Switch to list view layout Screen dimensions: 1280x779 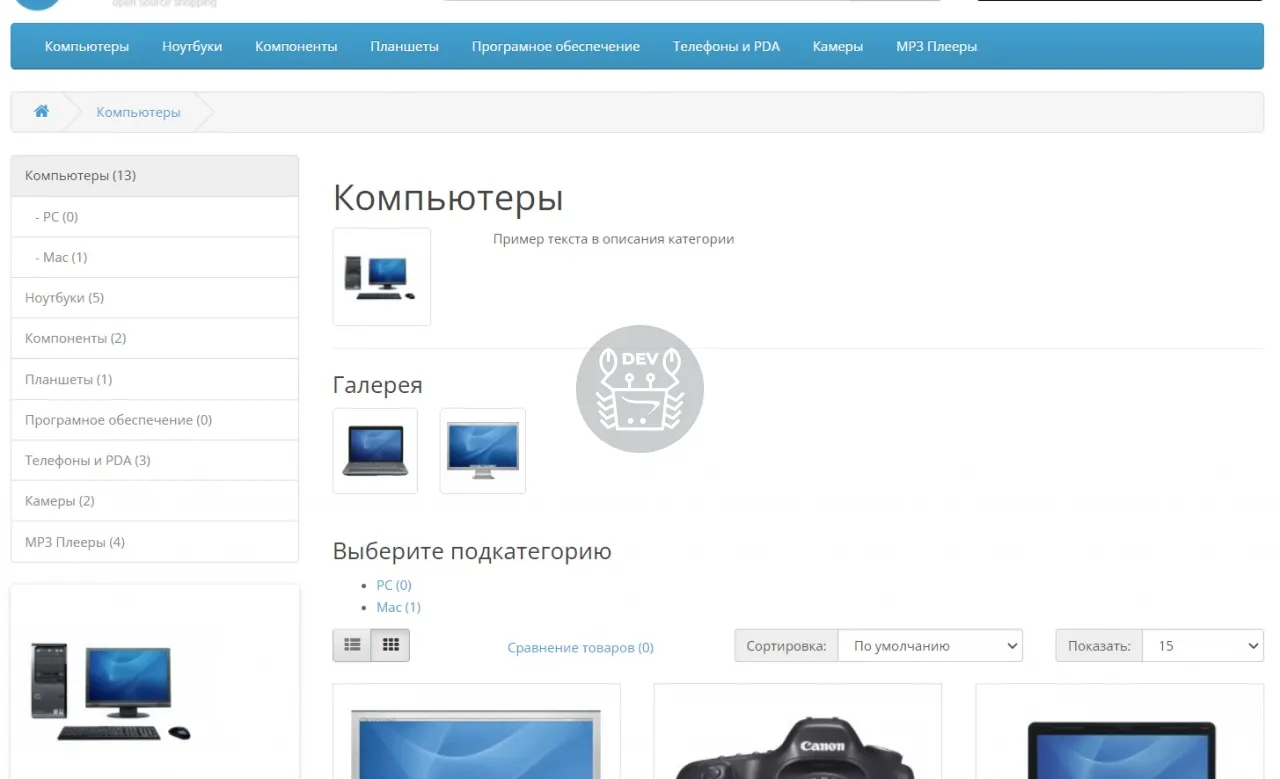tap(352, 646)
